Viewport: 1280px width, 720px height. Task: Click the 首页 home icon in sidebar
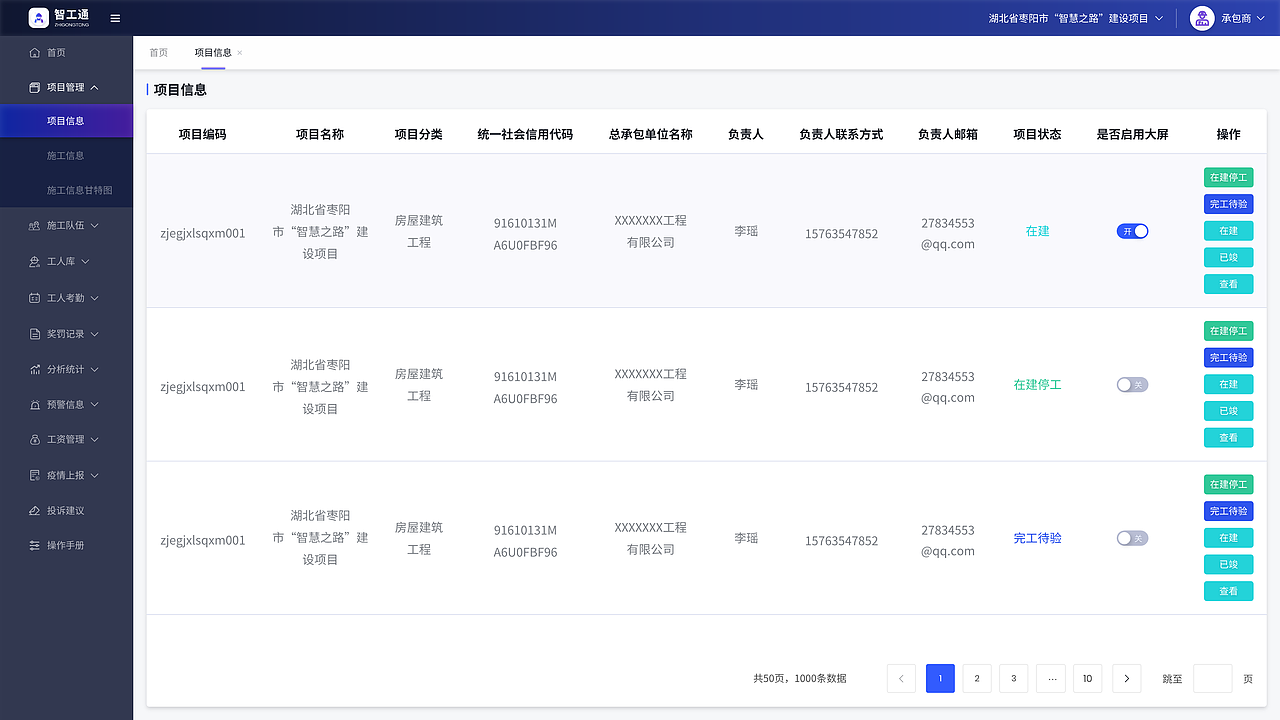click(x=35, y=51)
